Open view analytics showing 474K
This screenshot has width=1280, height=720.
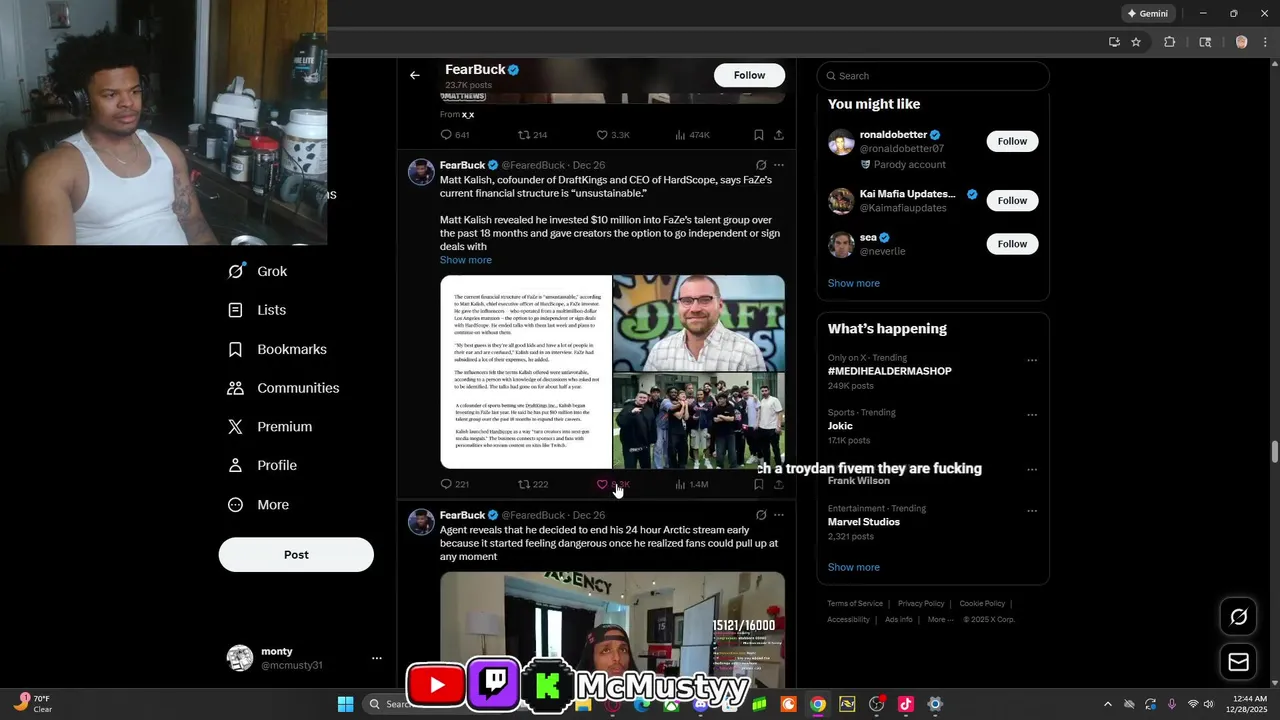[680, 135]
